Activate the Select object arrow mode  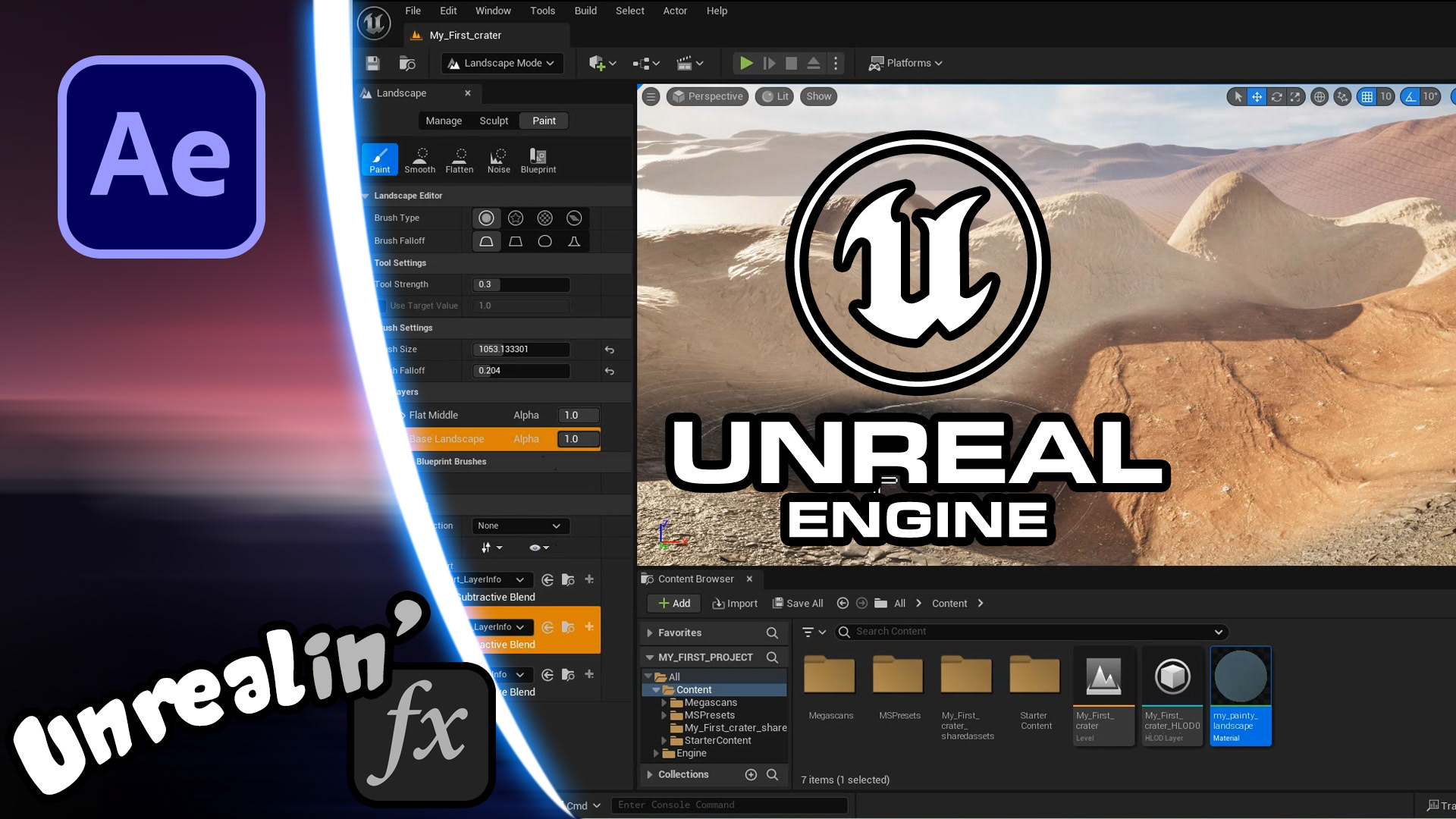[x=1238, y=96]
